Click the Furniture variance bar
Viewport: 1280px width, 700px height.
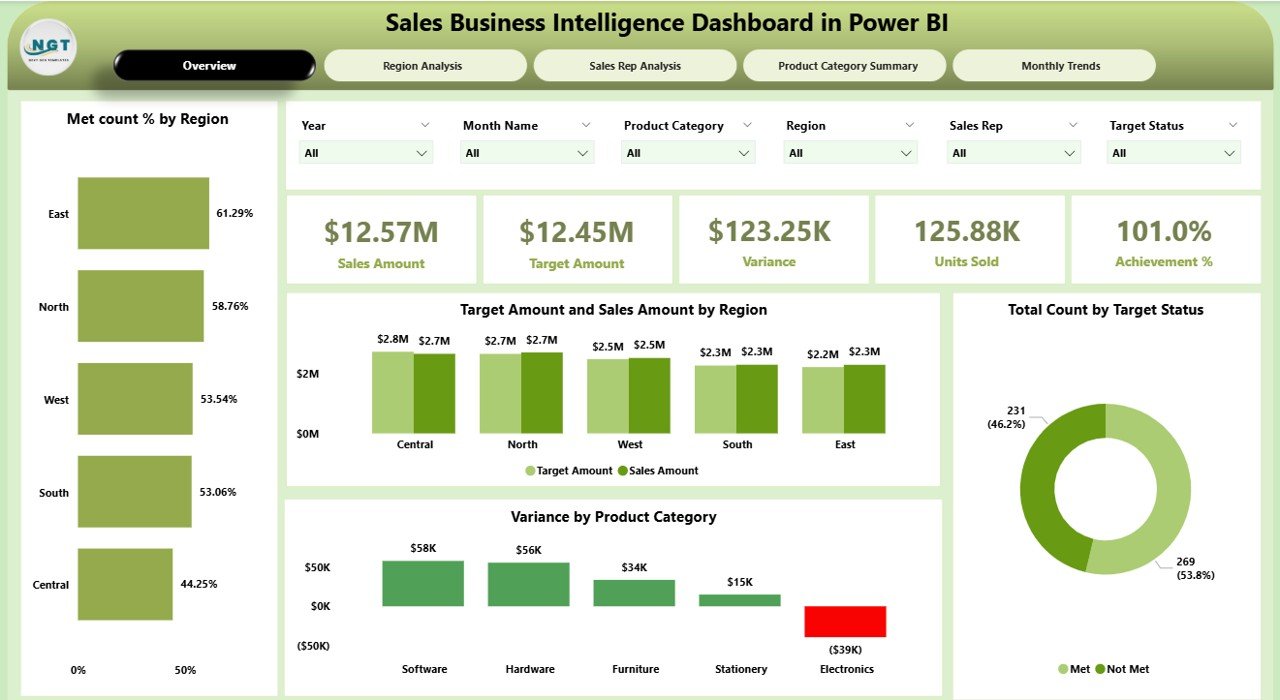point(634,593)
